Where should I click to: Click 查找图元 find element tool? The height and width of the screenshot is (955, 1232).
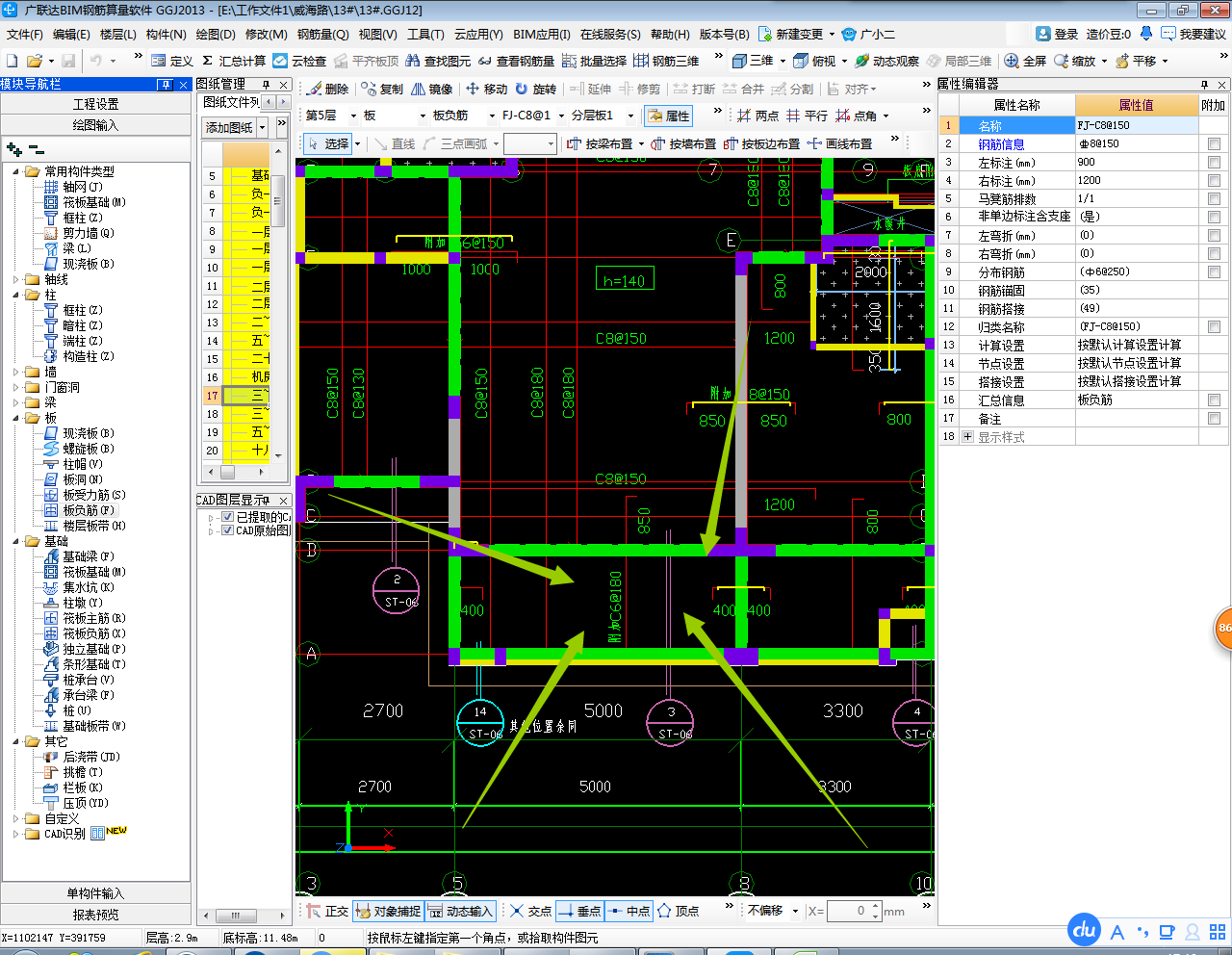(x=438, y=61)
